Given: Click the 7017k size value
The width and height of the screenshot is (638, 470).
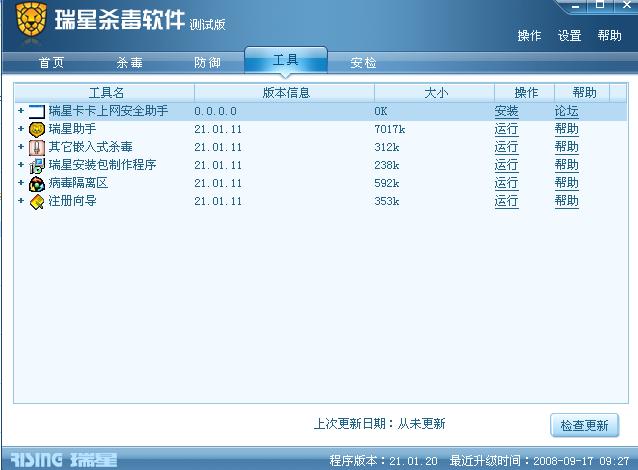Looking at the screenshot, I should (390, 129).
